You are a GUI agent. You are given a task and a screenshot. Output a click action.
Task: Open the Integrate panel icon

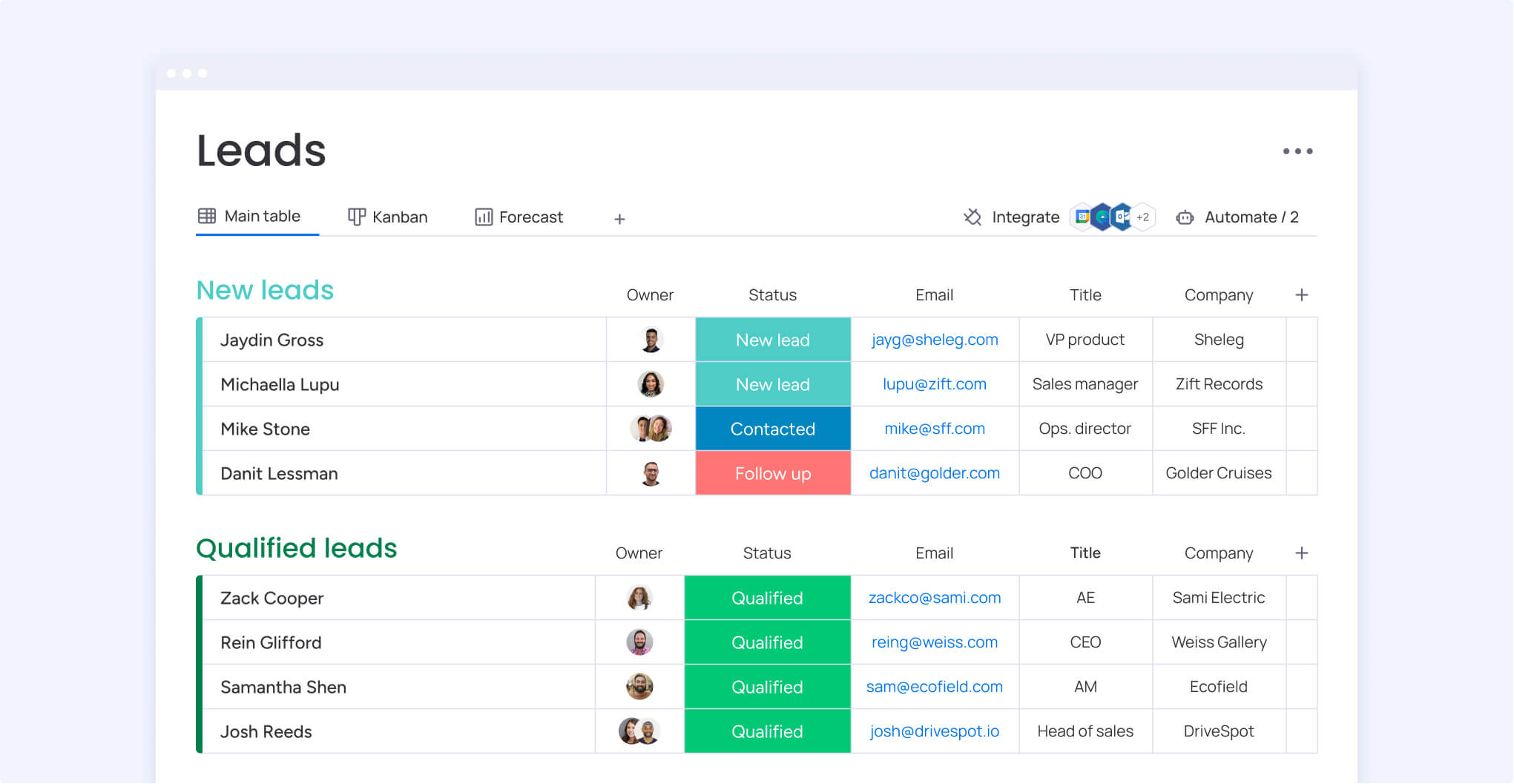pos(972,217)
